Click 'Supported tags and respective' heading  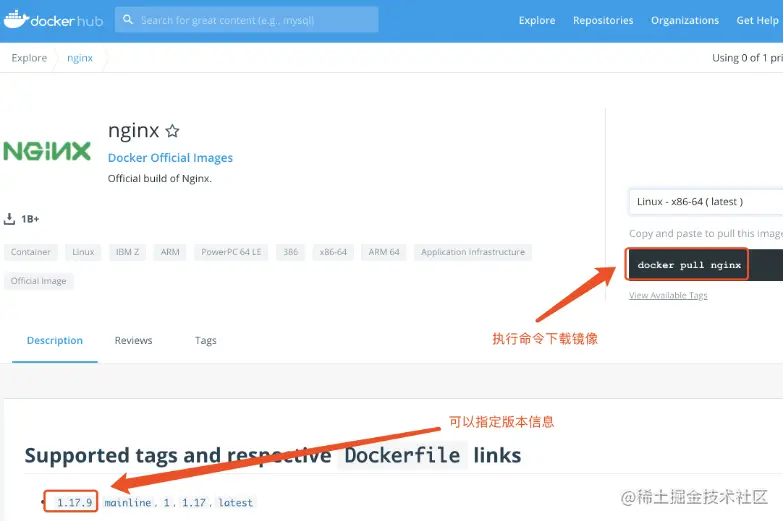point(178,456)
